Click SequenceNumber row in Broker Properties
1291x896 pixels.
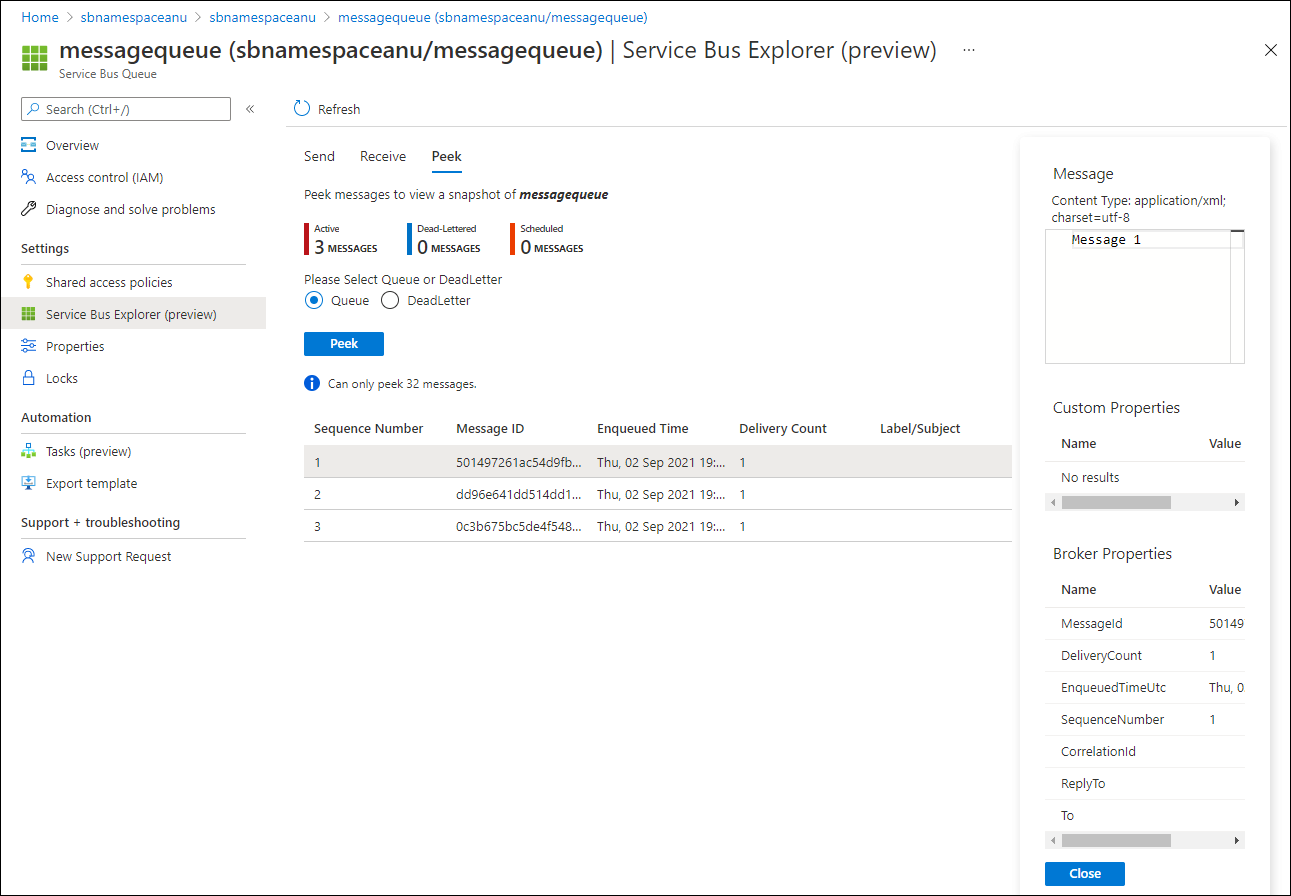[1145, 719]
